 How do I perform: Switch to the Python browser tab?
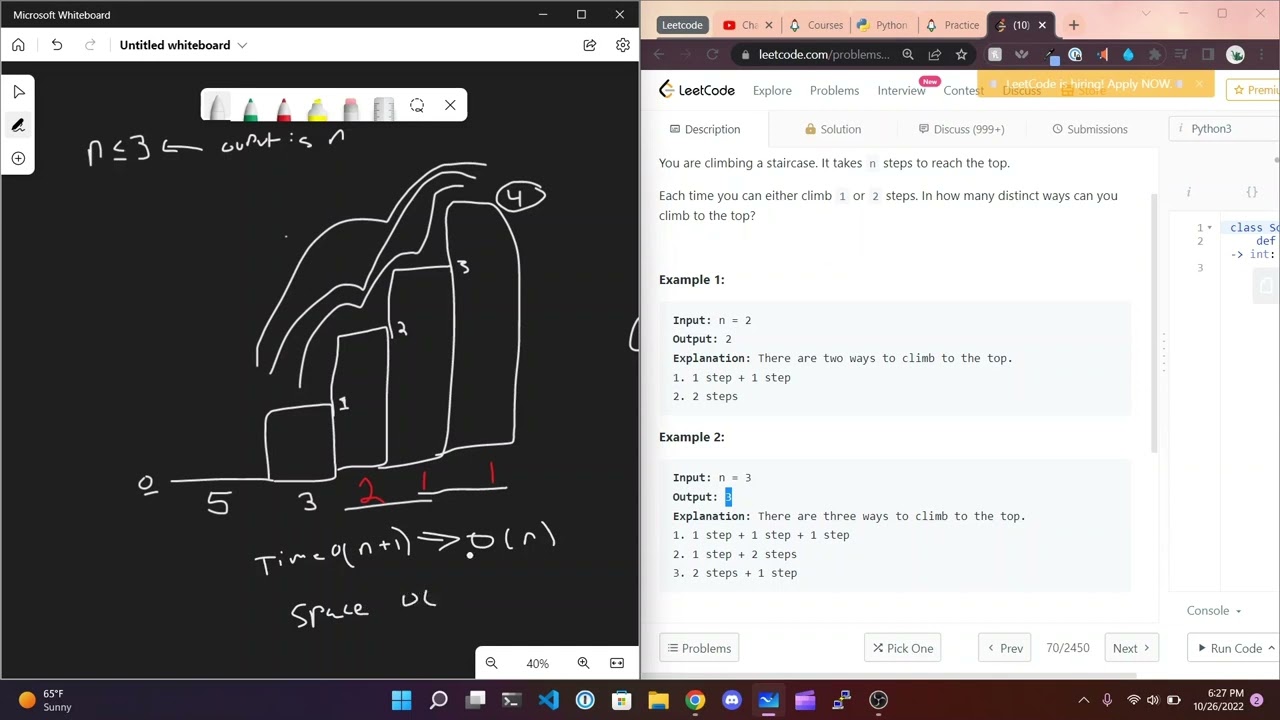point(884,25)
